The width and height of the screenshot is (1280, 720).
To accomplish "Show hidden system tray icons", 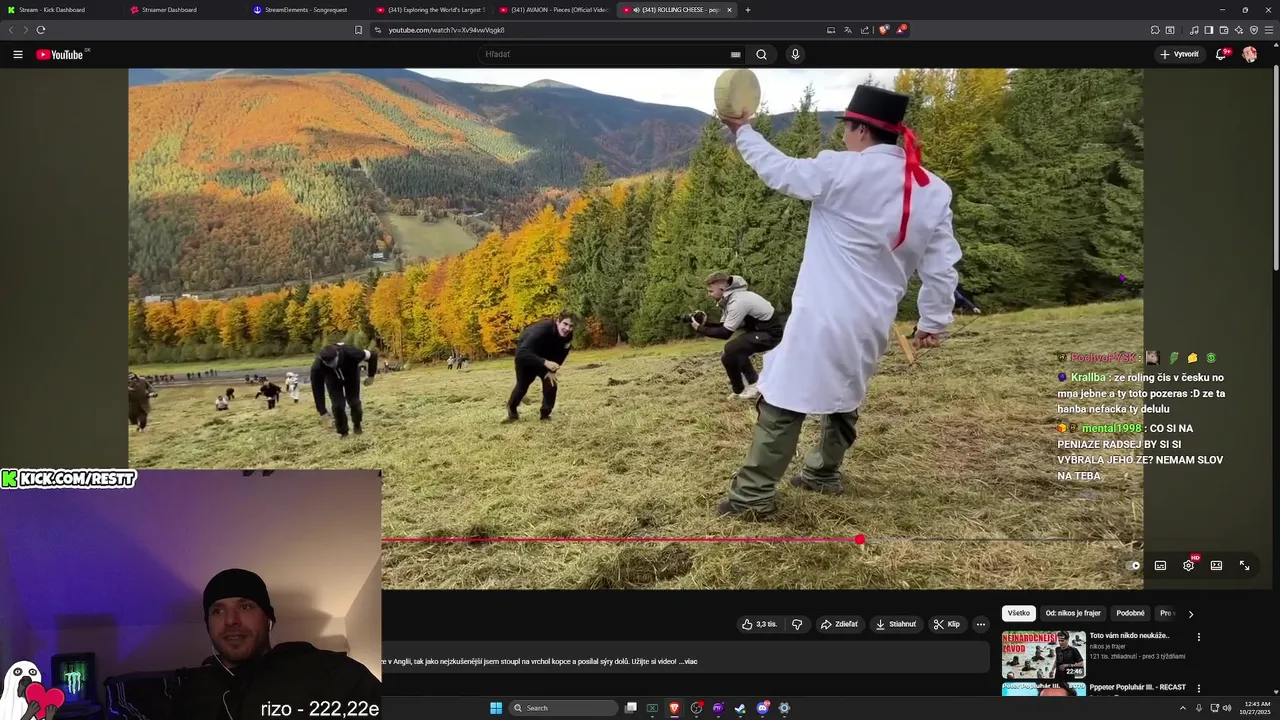I will coord(1185,708).
